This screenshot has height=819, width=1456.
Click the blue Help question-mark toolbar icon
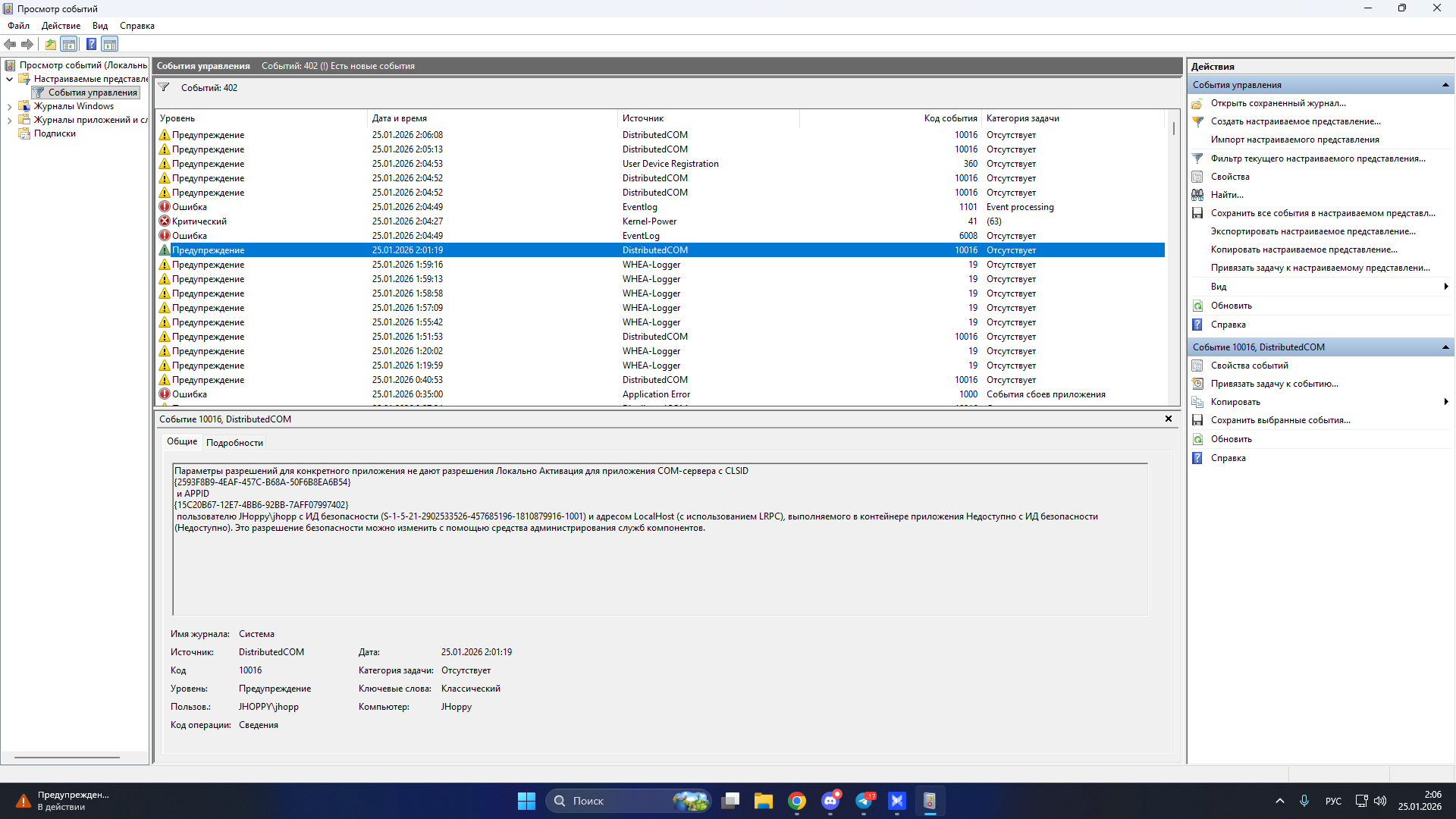(x=91, y=44)
